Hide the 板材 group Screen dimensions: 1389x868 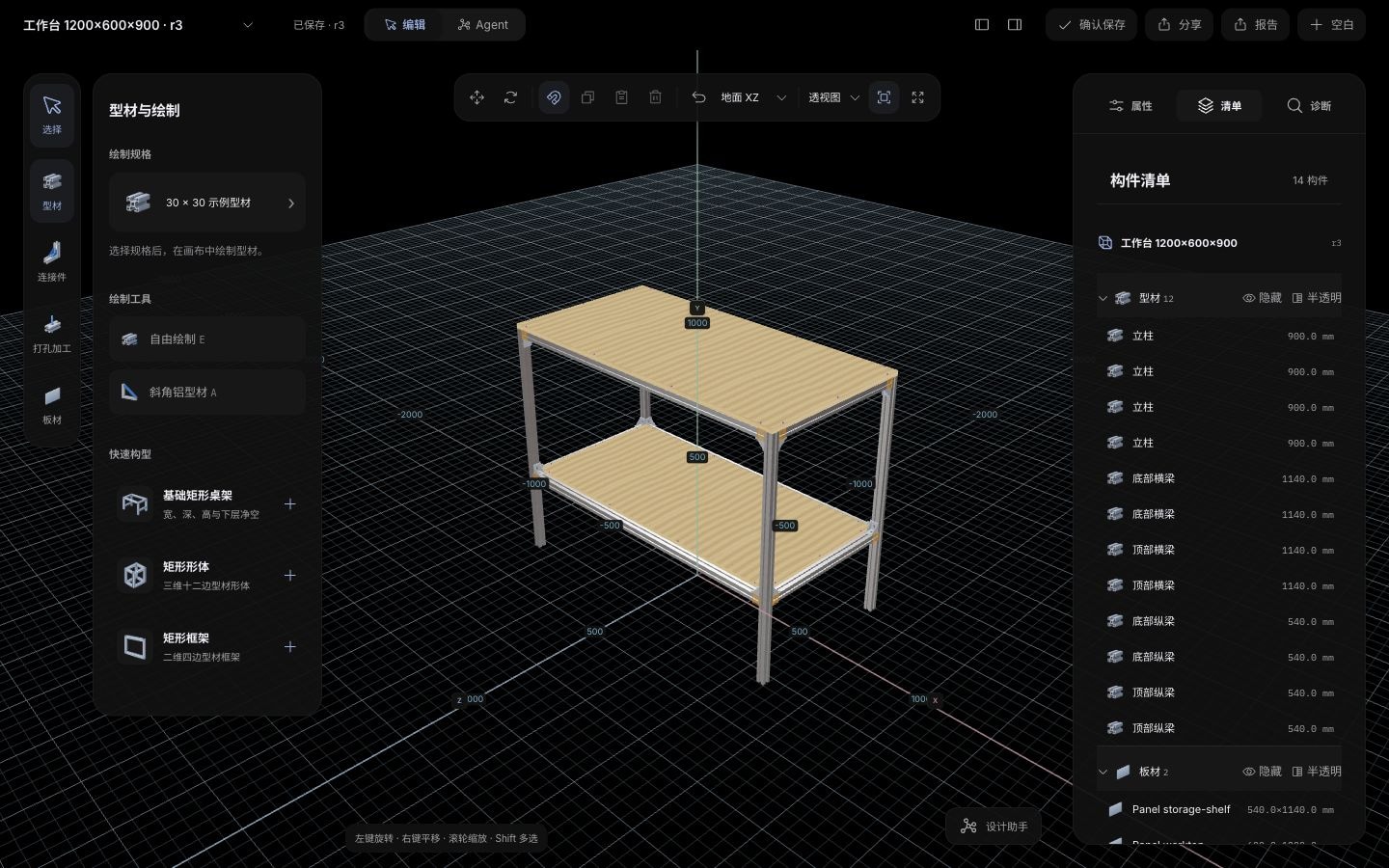point(1262,772)
